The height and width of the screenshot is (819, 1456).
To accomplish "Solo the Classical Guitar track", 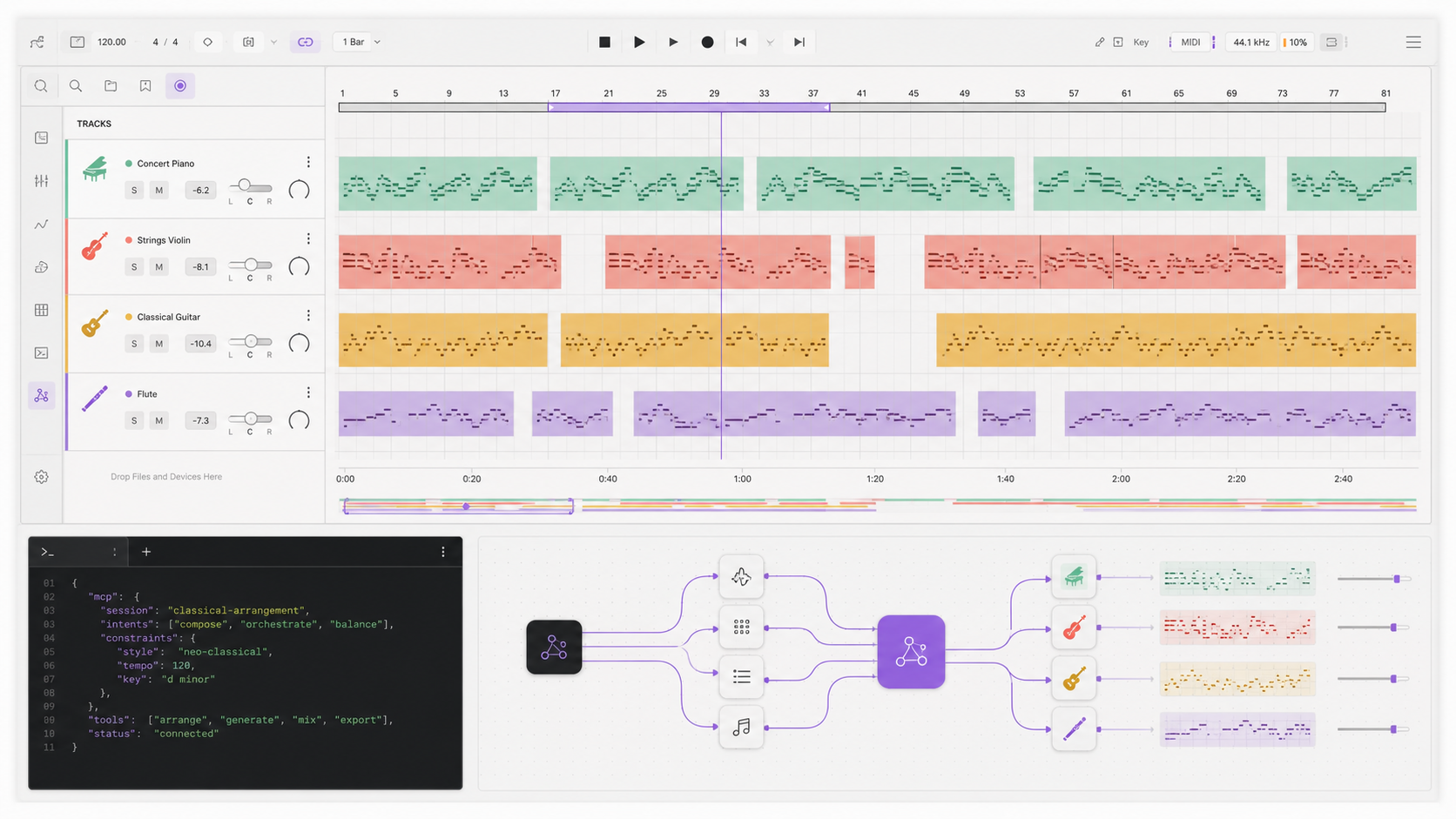I will pos(134,343).
